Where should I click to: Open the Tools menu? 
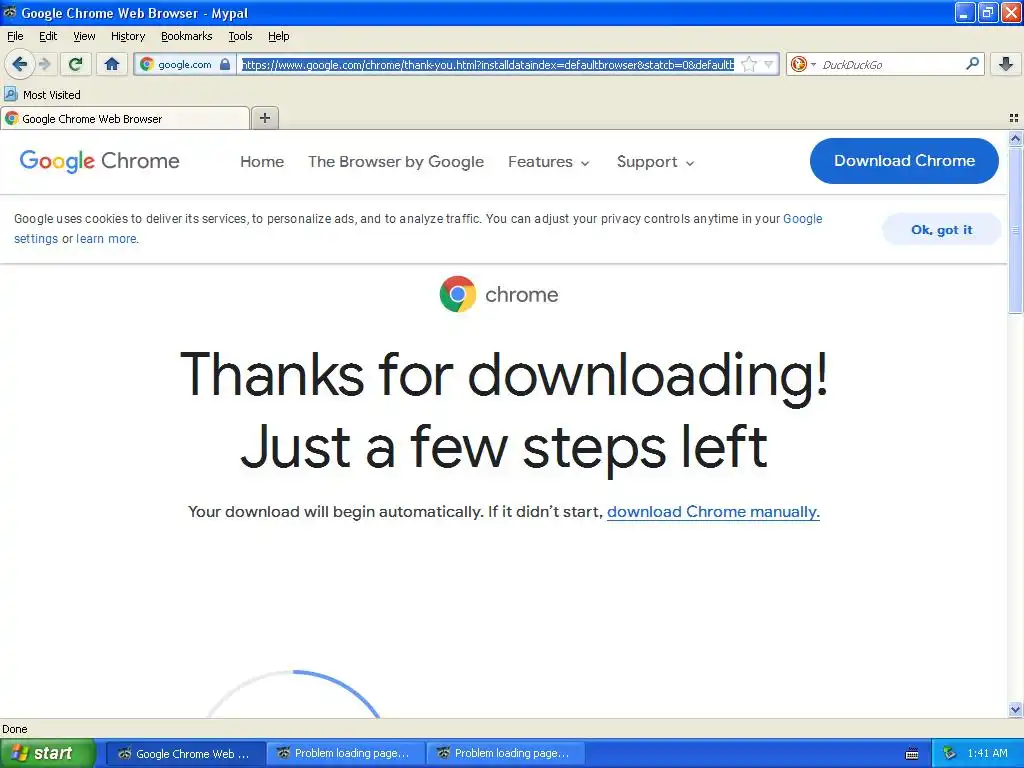[240, 36]
